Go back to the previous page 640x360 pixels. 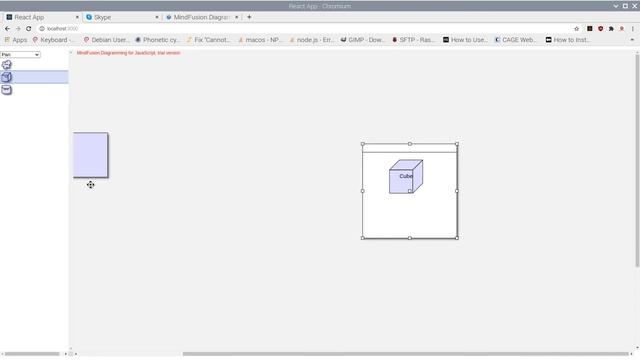7,29
